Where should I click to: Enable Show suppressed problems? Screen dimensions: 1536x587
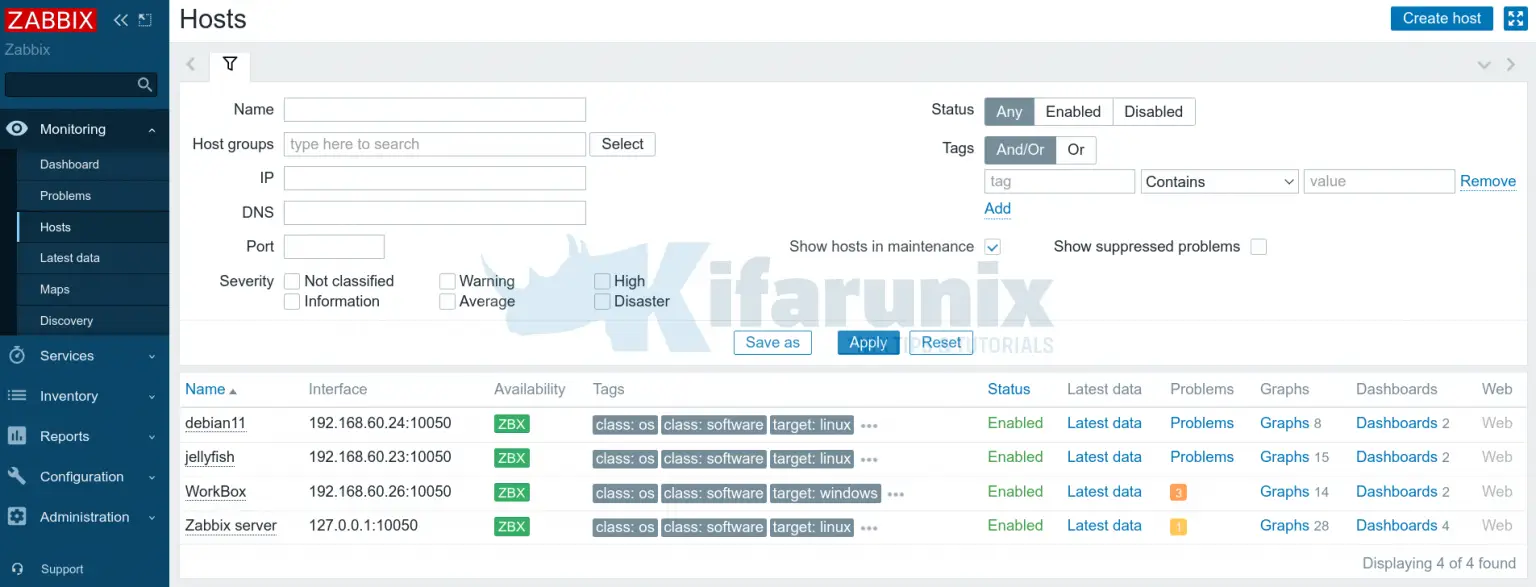(1258, 246)
